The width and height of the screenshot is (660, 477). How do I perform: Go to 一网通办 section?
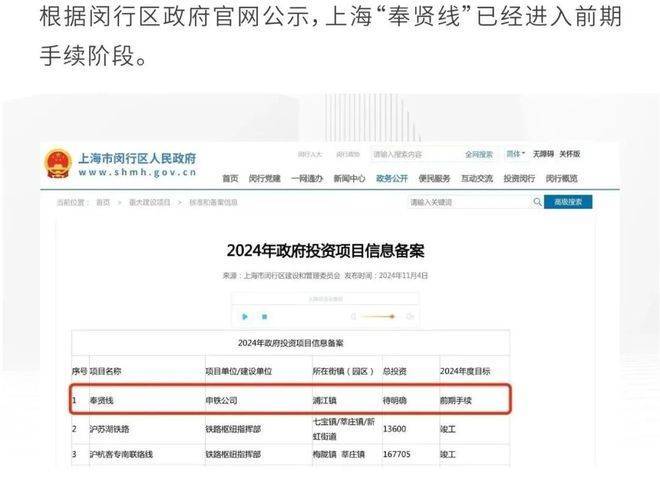pyautogui.click(x=306, y=178)
